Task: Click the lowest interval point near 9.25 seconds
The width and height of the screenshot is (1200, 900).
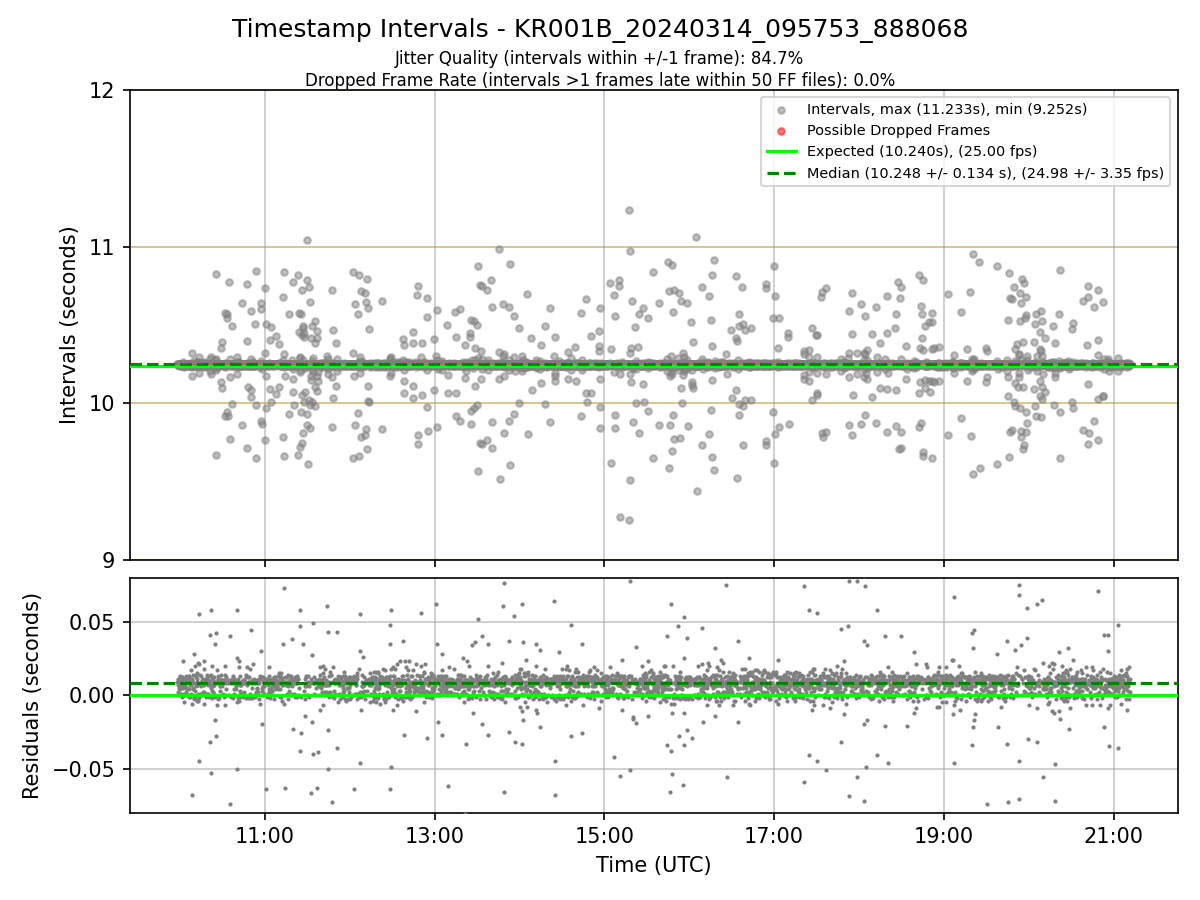Action: point(629,520)
